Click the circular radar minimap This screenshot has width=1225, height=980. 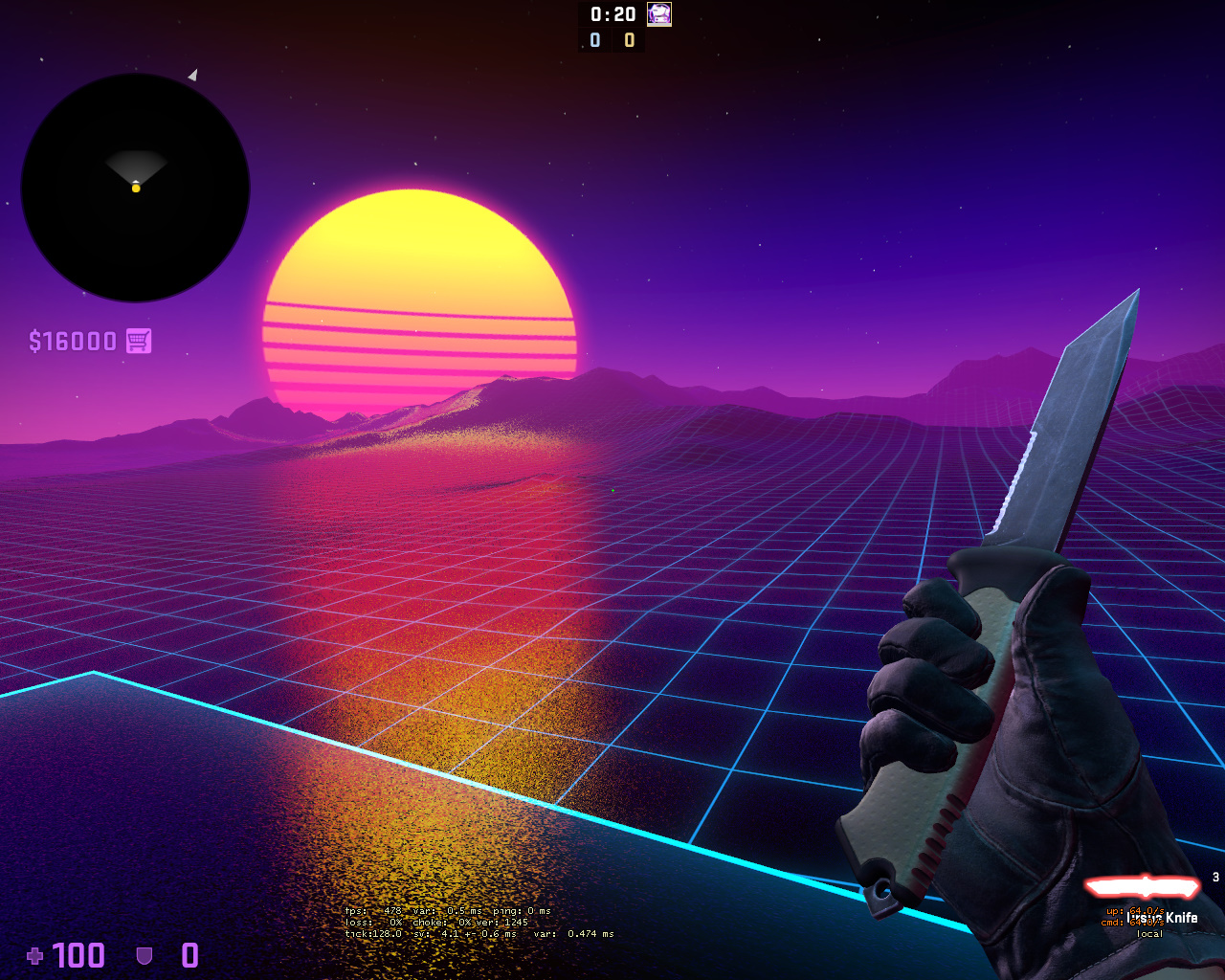[x=136, y=188]
